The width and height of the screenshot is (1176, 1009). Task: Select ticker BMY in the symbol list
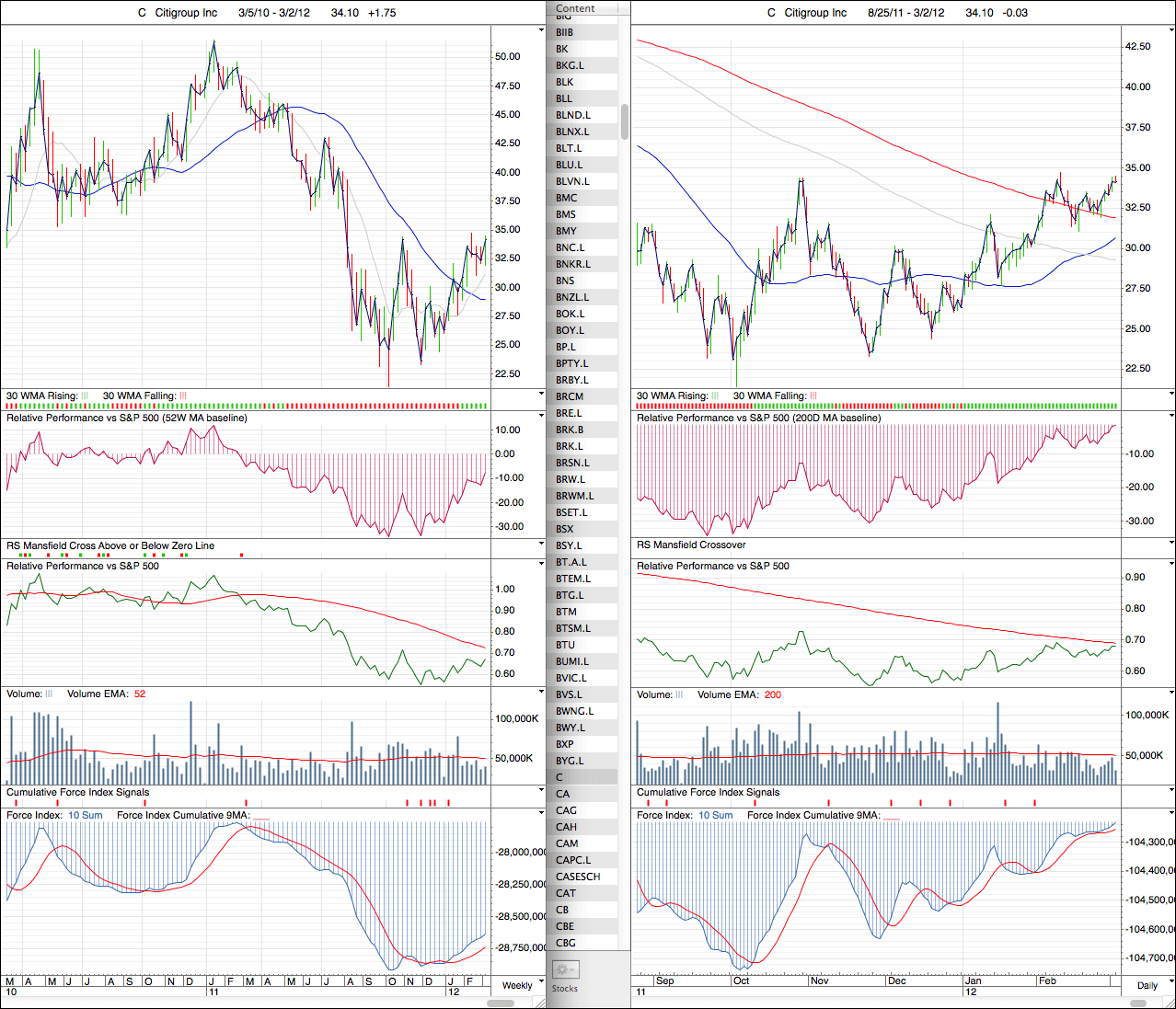(x=566, y=231)
